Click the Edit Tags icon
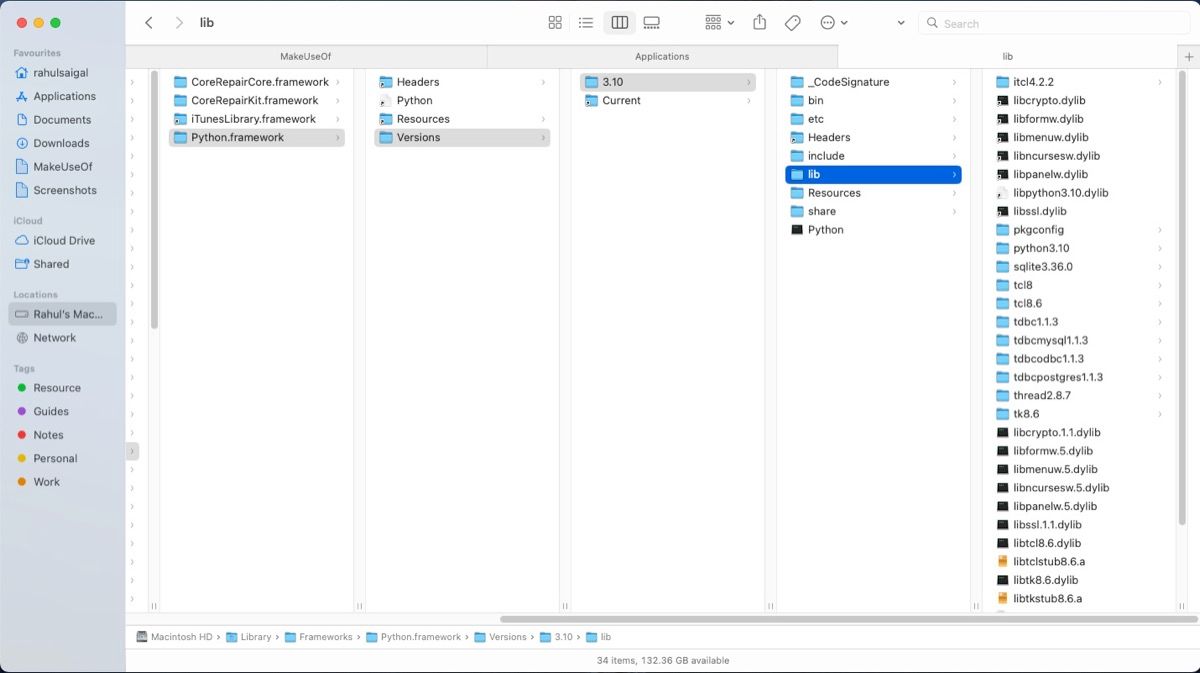Screen dimensions: 1200x673 792,22
